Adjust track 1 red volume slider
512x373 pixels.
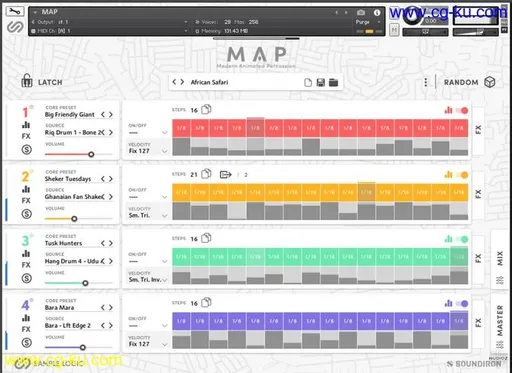[x=79, y=154]
